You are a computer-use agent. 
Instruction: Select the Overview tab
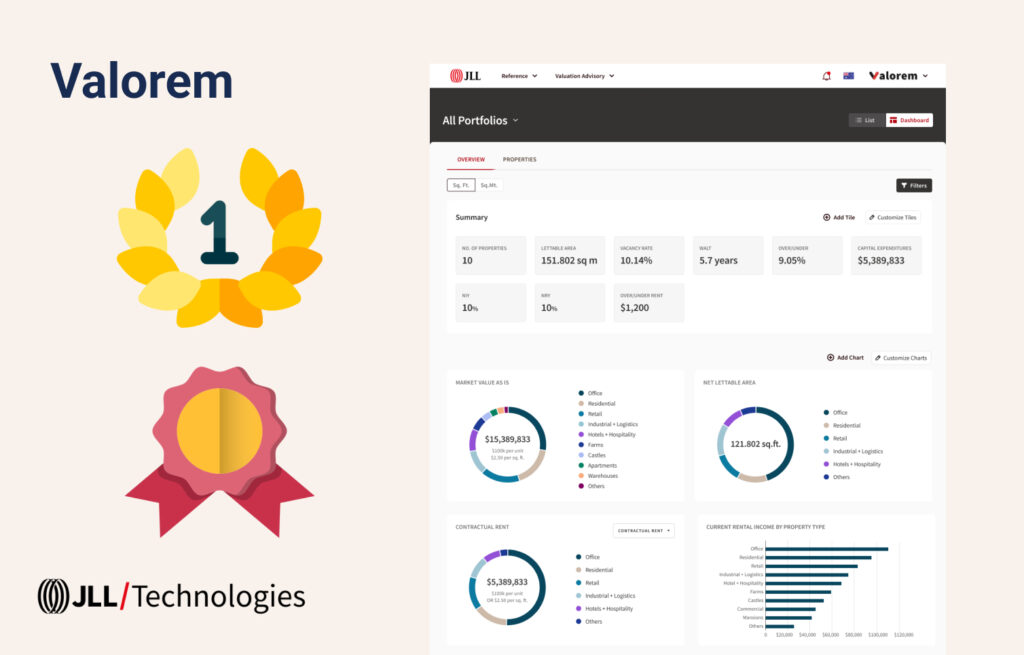click(471, 159)
